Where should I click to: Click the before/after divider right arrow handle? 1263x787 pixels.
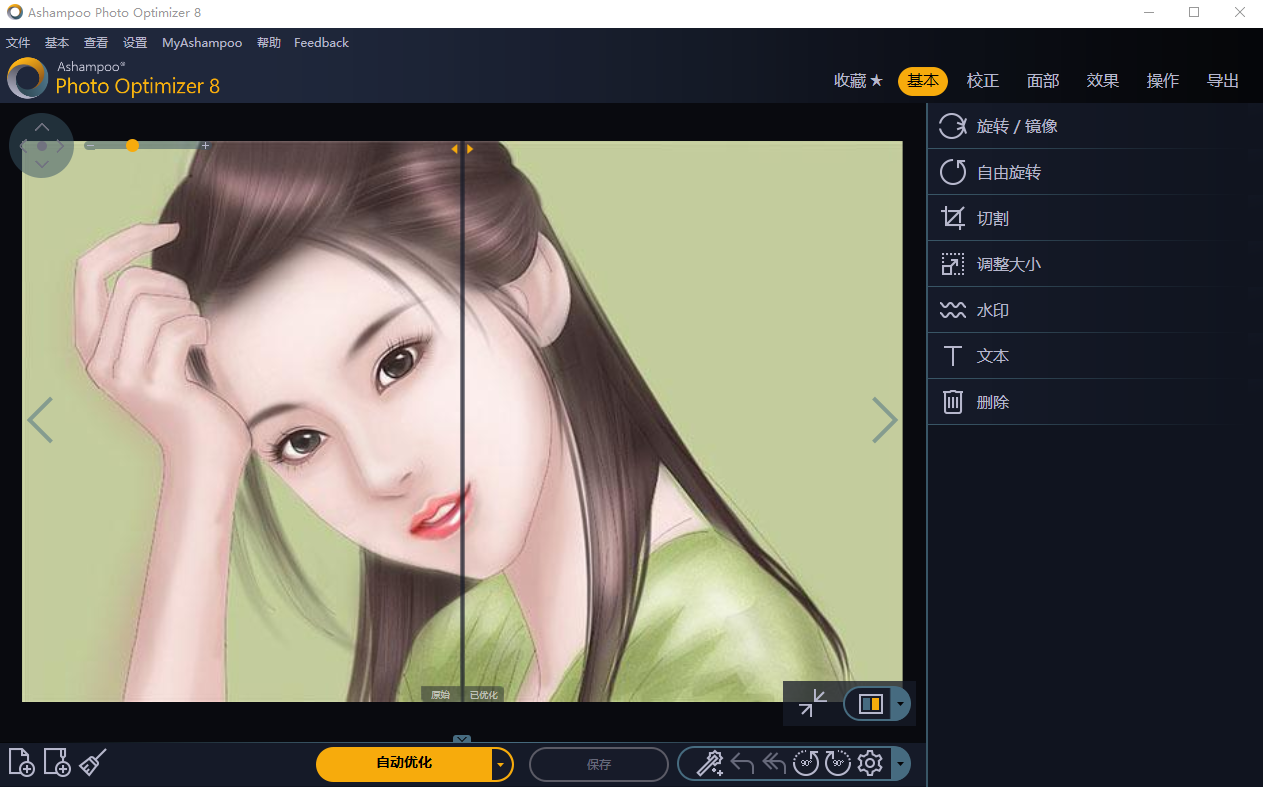pyautogui.click(x=469, y=149)
